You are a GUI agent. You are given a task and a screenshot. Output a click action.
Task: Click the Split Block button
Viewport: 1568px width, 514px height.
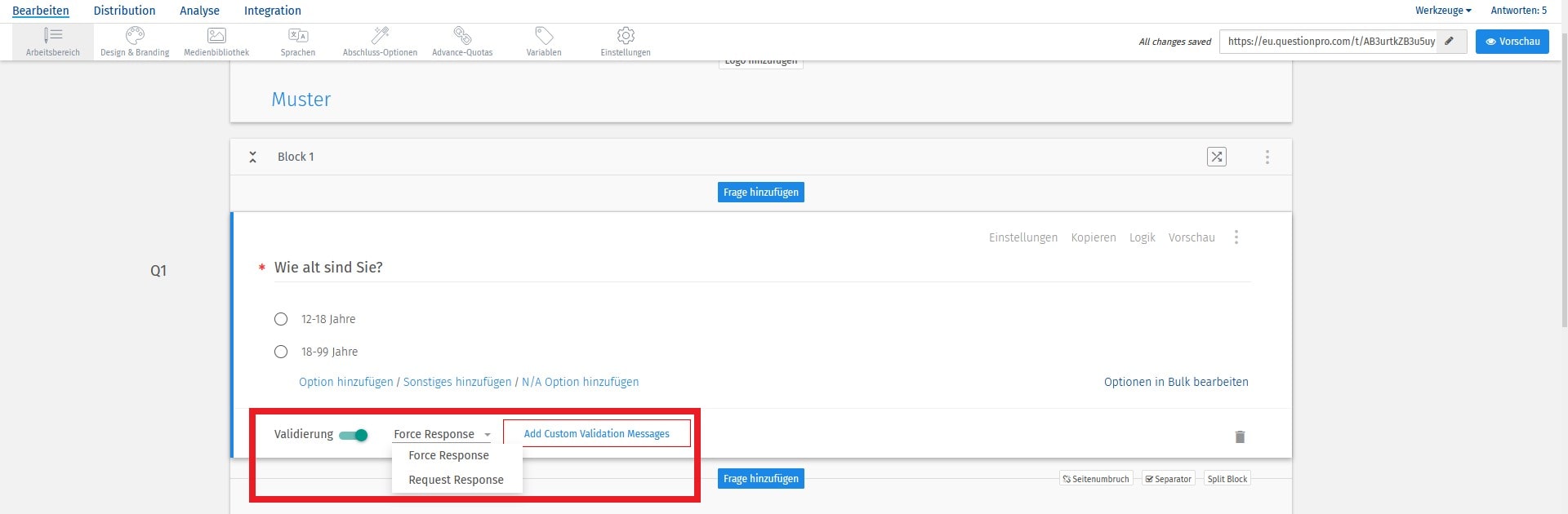pyautogui.click(x=1227, y=479)
